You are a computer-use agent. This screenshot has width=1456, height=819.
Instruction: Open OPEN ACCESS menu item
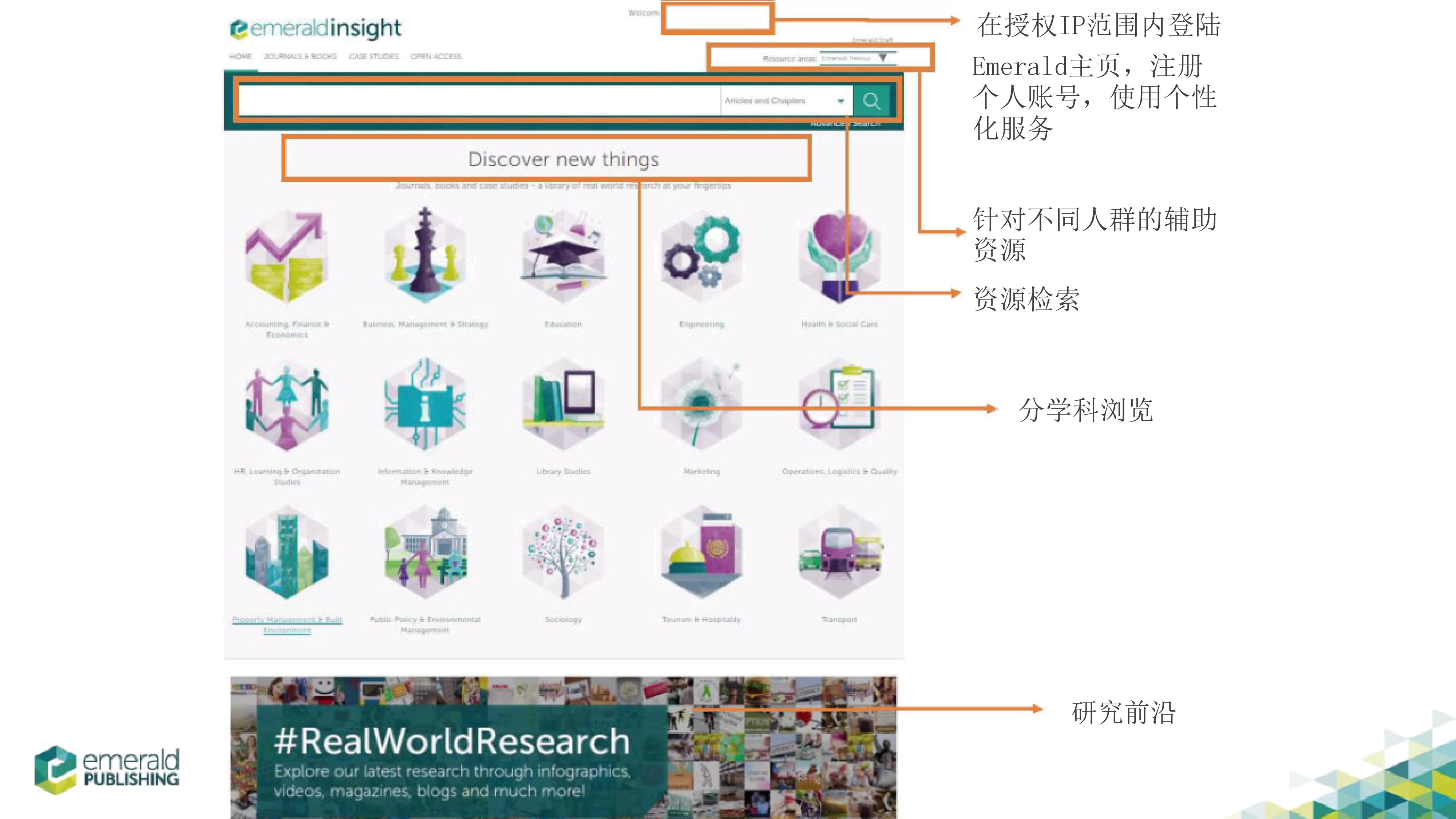[x=435, y=56]
